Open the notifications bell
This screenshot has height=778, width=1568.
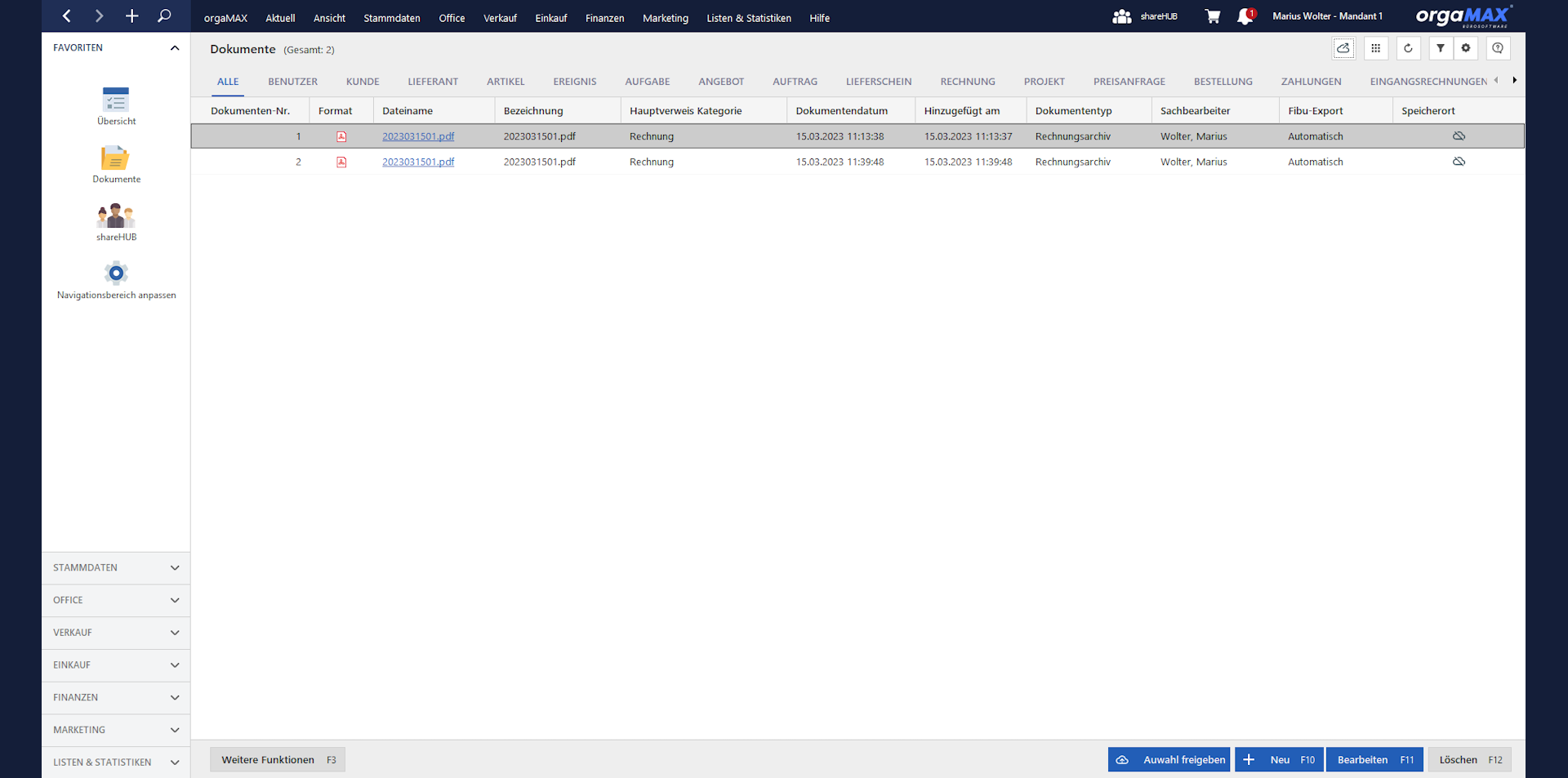pos(1245,16)
